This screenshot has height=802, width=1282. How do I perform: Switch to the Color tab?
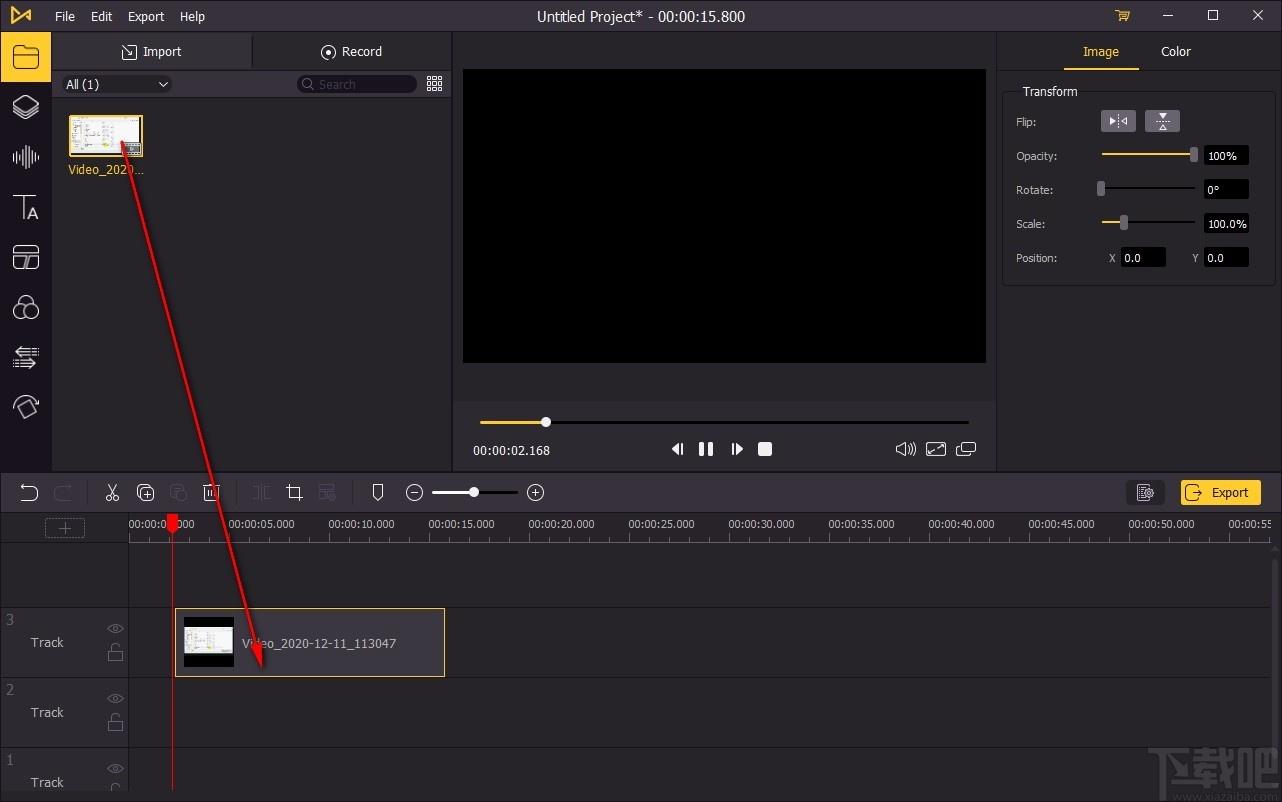[x=1175, y=52]
